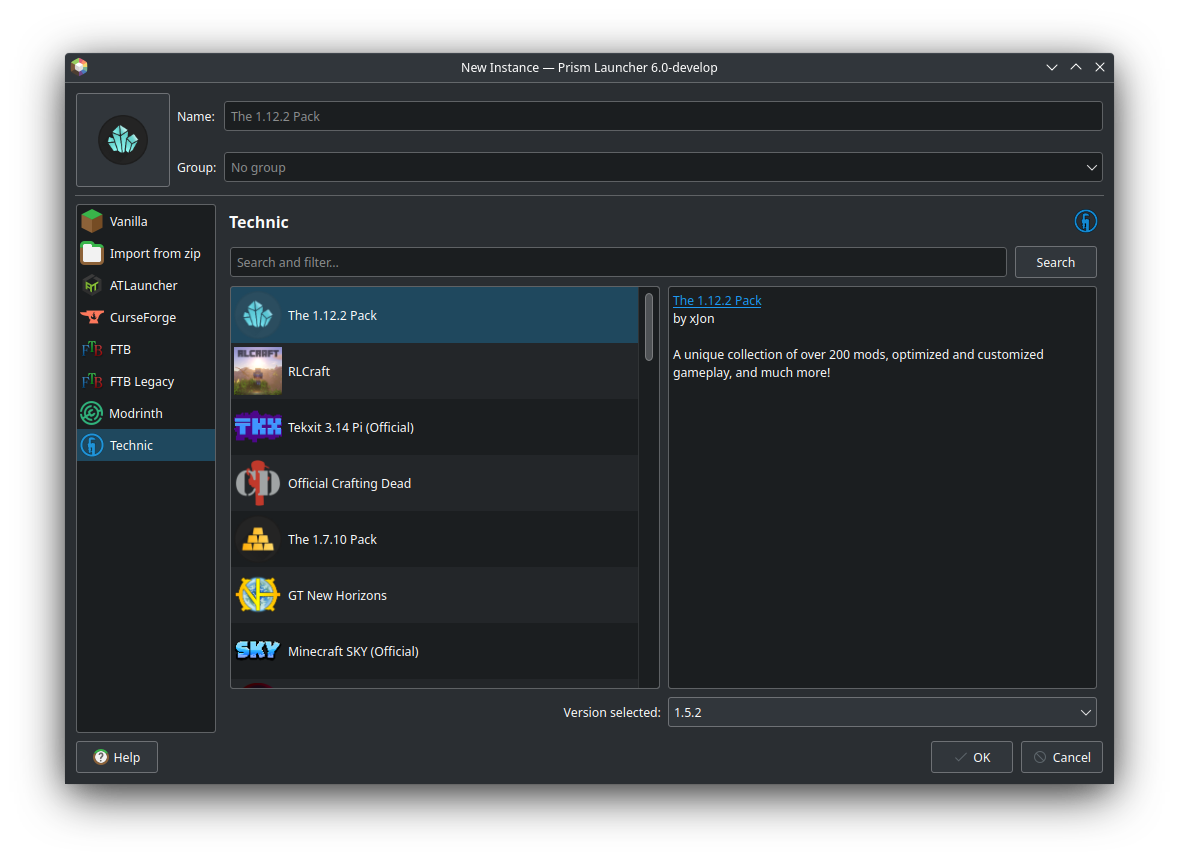Image resolution: width=1179 pixels, height=861 pixels.
Task: Switch to Modrinth modpacks
Action: 146,413
